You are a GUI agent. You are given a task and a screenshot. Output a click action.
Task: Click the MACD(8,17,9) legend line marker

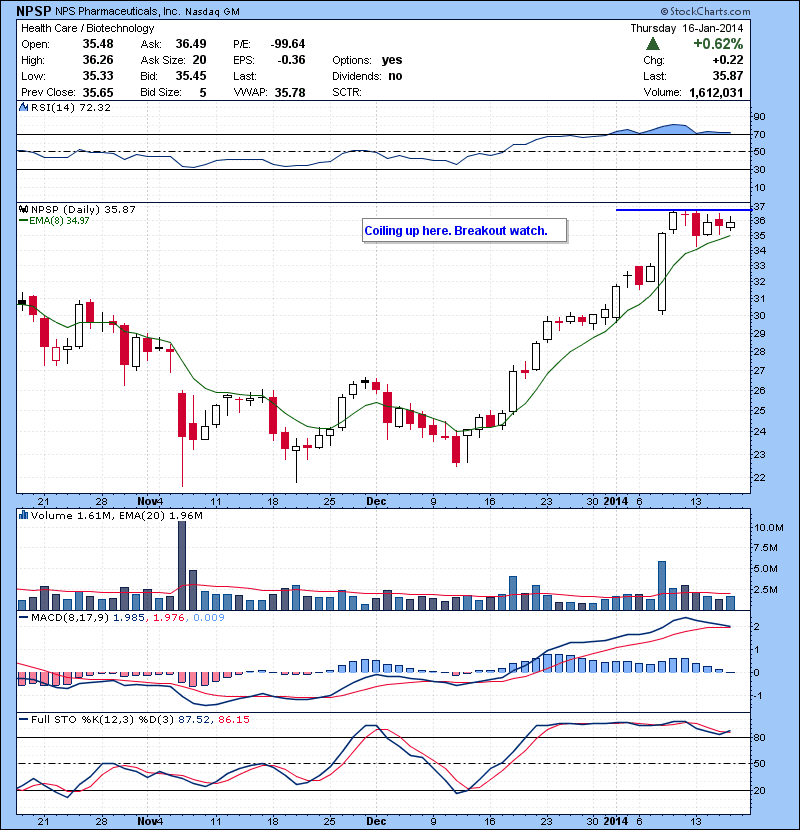pyautogui.click(x=23, y=617)
